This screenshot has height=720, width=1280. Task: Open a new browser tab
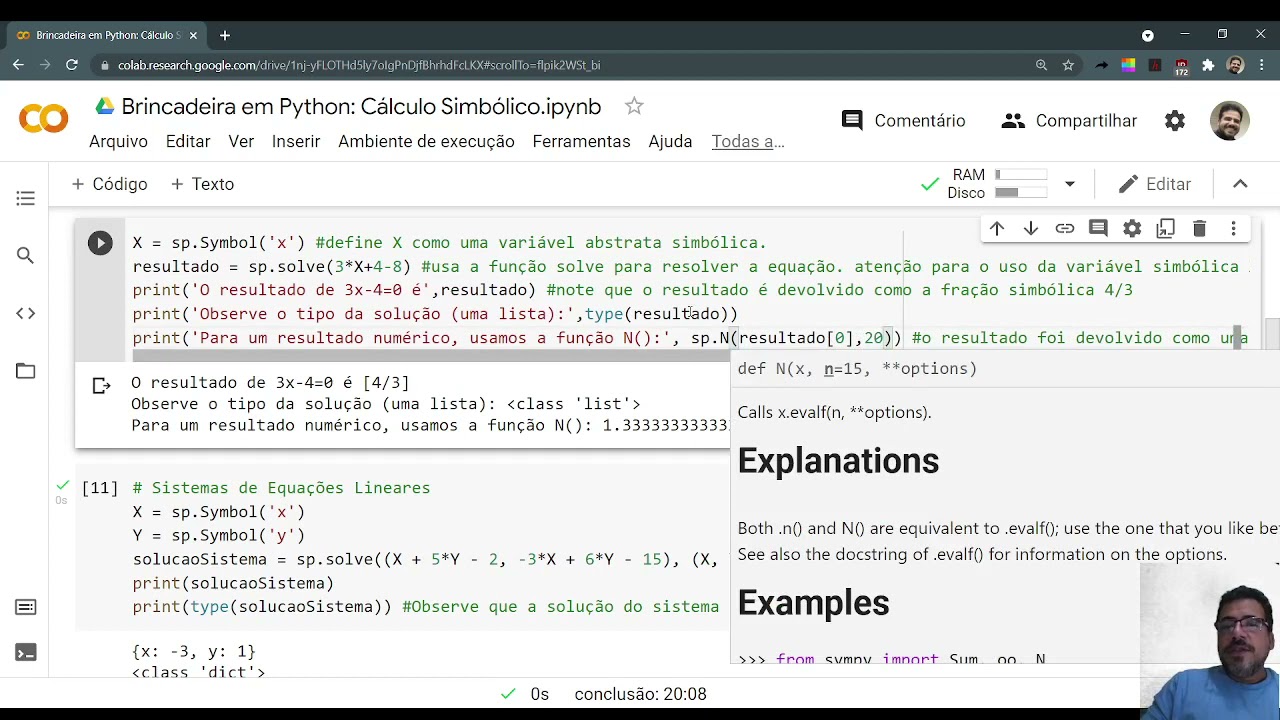pos(225,35)
